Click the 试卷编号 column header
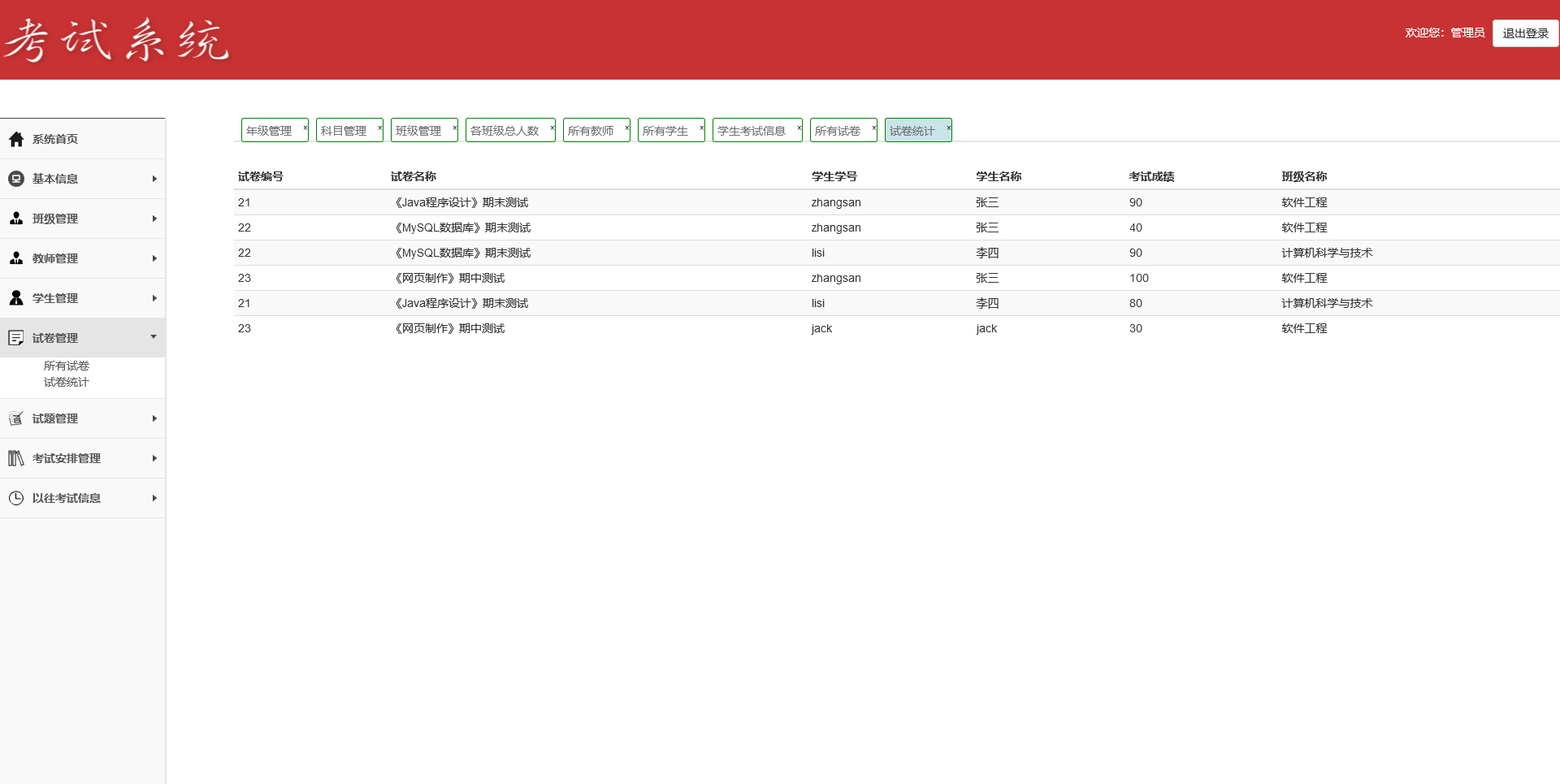 [261, 176]
